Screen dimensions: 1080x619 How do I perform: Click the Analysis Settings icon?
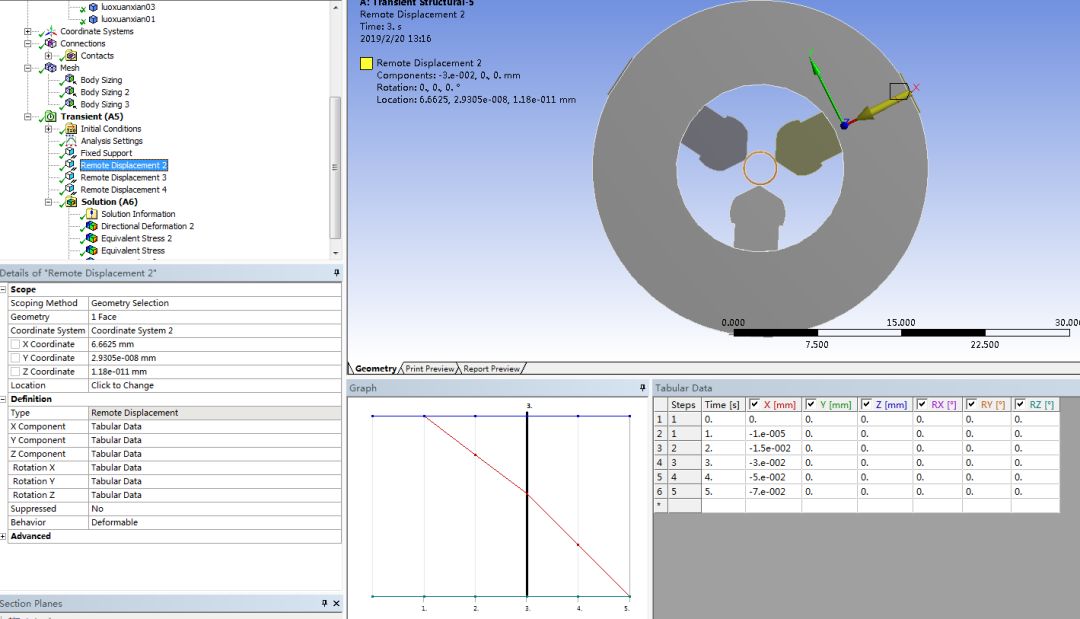pos(72,141)
